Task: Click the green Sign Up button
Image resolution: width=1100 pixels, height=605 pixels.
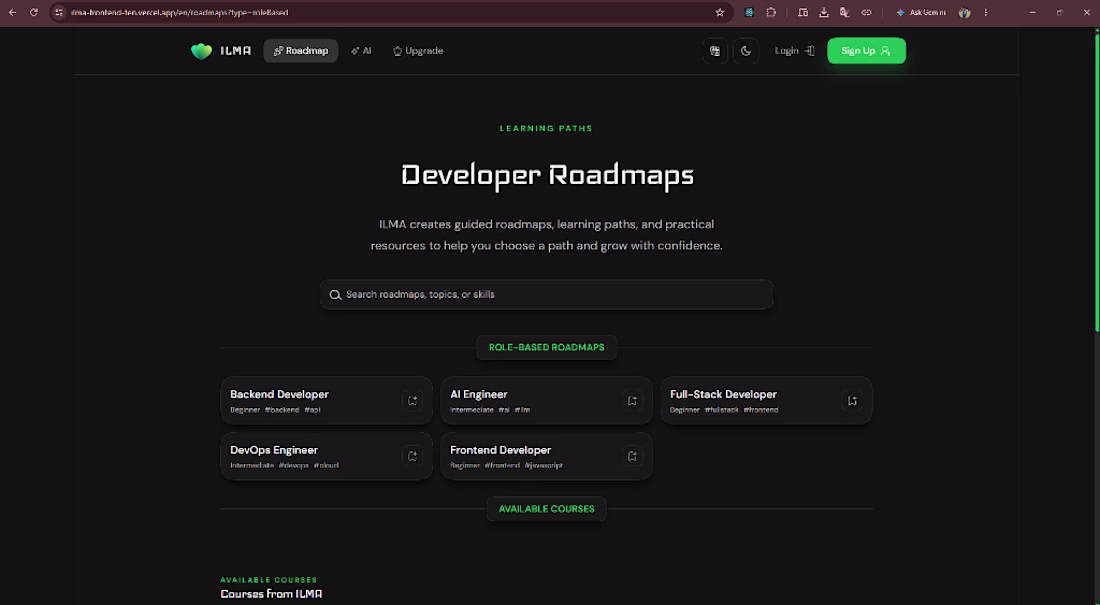Action: [x=866, y=51]
